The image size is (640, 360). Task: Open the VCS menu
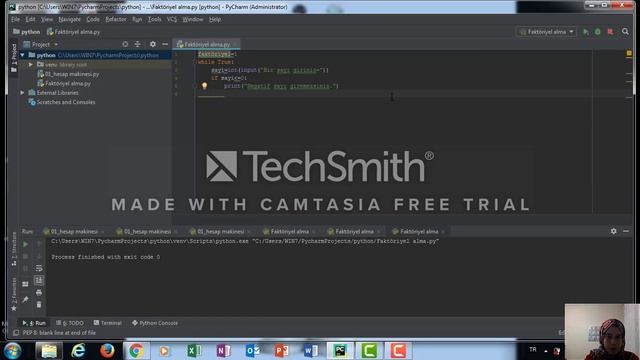pyautogui.click(x=172, y=19)
